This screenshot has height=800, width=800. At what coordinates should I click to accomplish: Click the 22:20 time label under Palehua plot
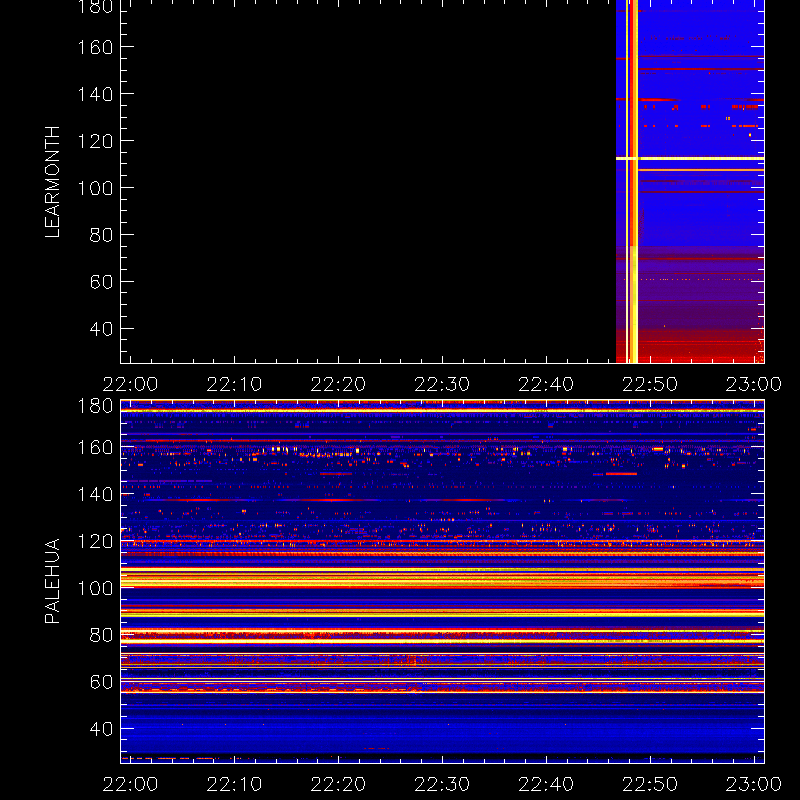[338, 784]
